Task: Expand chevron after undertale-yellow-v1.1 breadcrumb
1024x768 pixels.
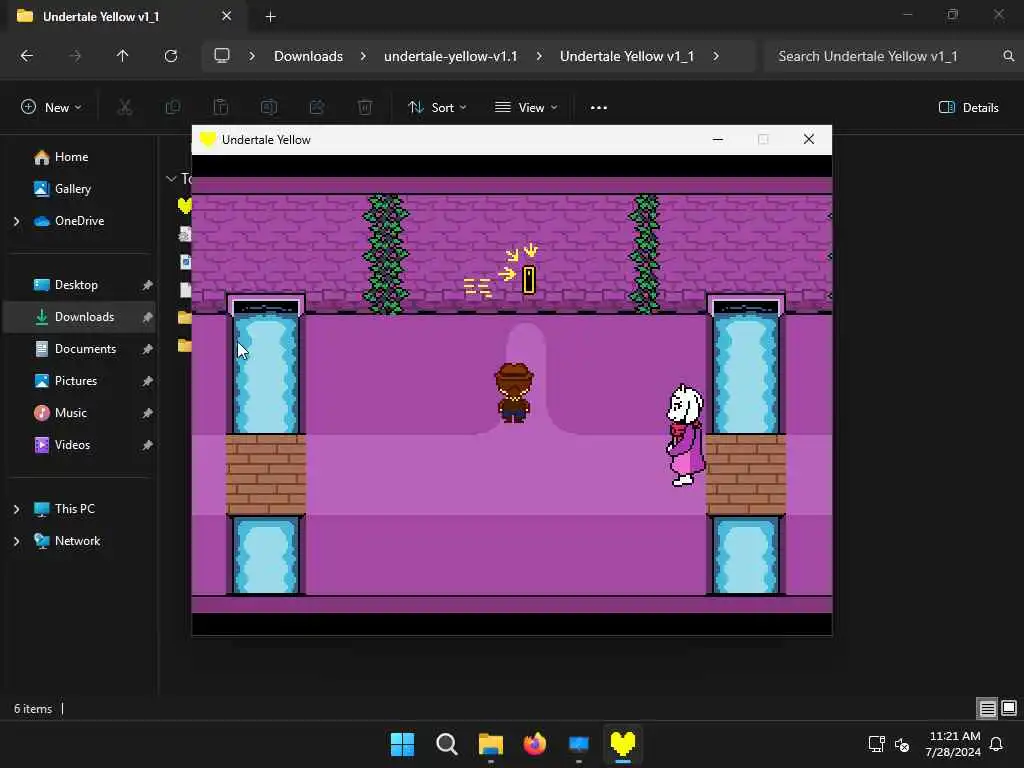Action: pos(539,56)
